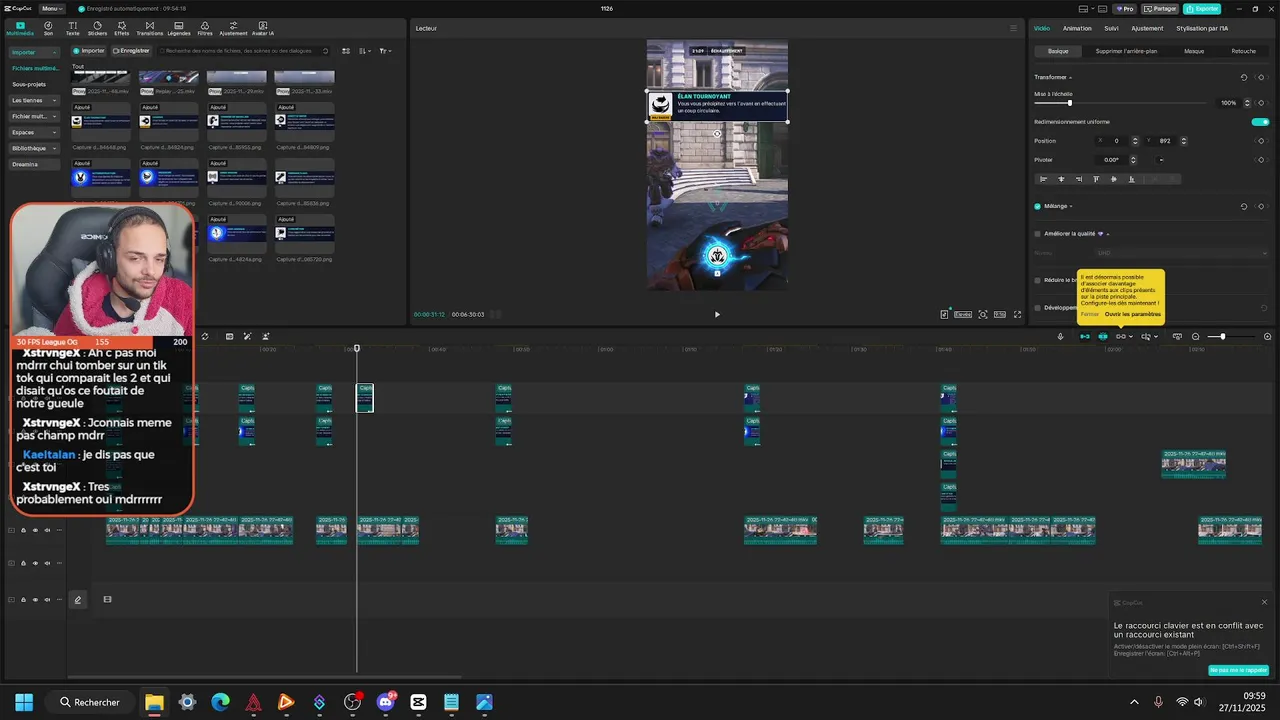Image resolution: width=1280 pixels, height=720 pixels.
Task: Click Ouvrir les paramètres in yellow tooltip
Action: point(1133,314)
